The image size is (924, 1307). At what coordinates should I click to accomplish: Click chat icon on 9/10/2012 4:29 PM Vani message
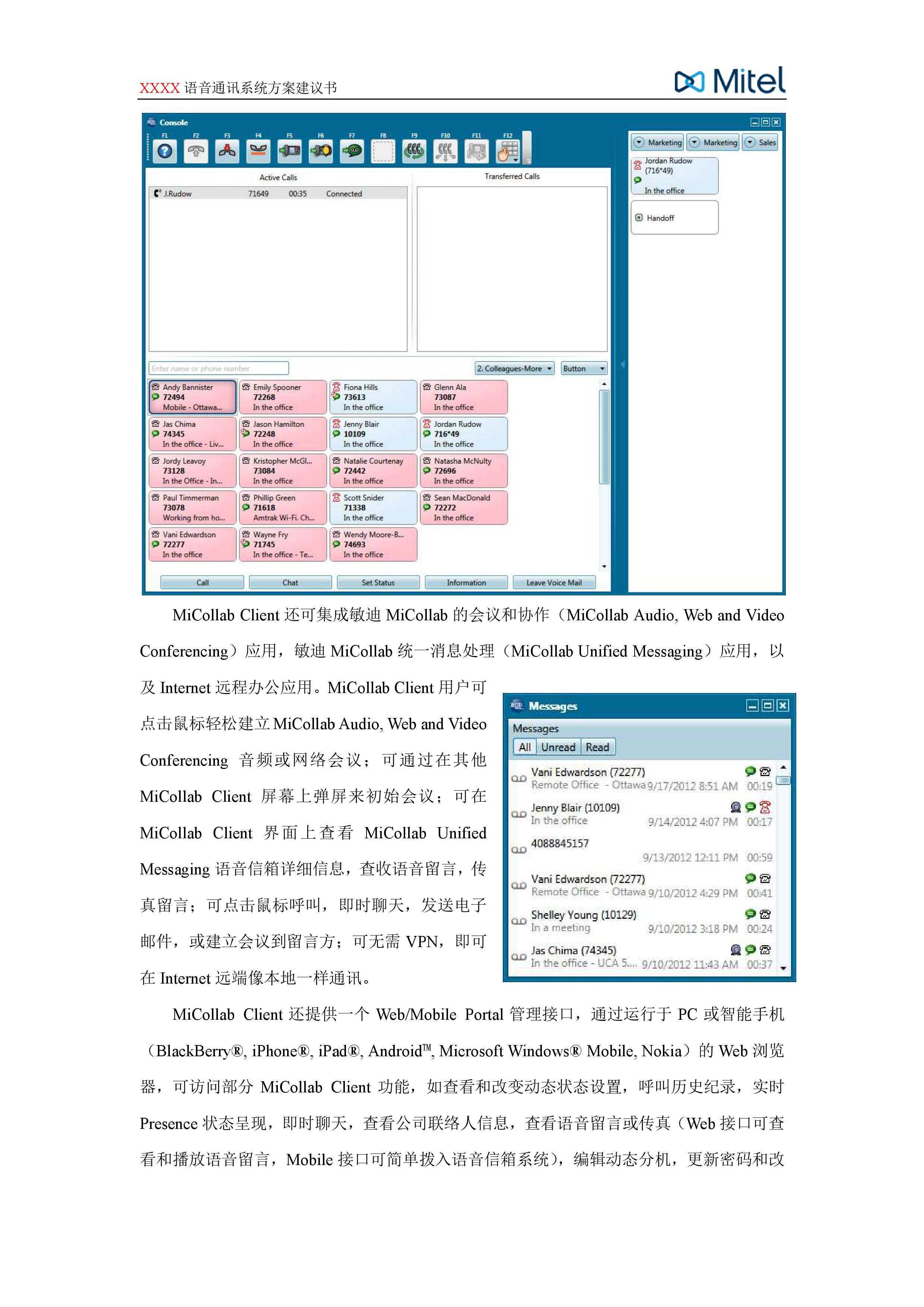coord(750,879)
